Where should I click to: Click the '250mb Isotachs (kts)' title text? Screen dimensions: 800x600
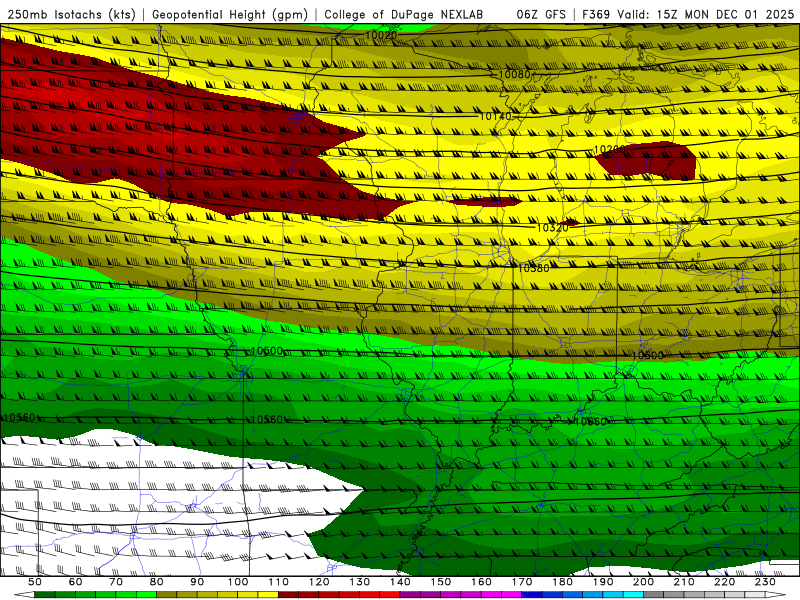pos(71,14)
